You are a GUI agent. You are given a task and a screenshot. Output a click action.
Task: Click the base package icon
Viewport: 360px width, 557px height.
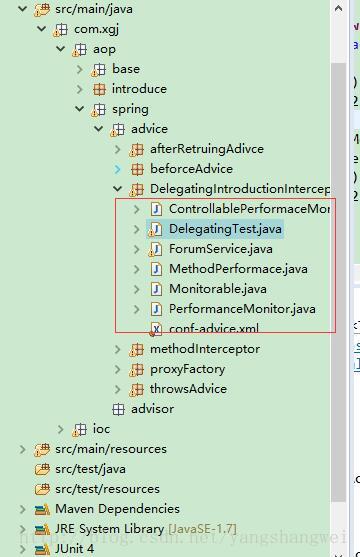pos(98,70)
